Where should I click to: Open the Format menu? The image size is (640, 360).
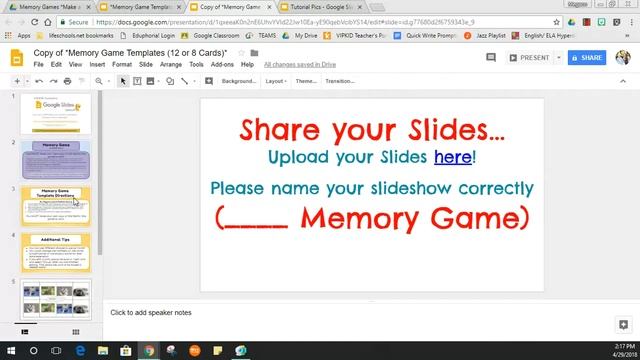[122, 64]
